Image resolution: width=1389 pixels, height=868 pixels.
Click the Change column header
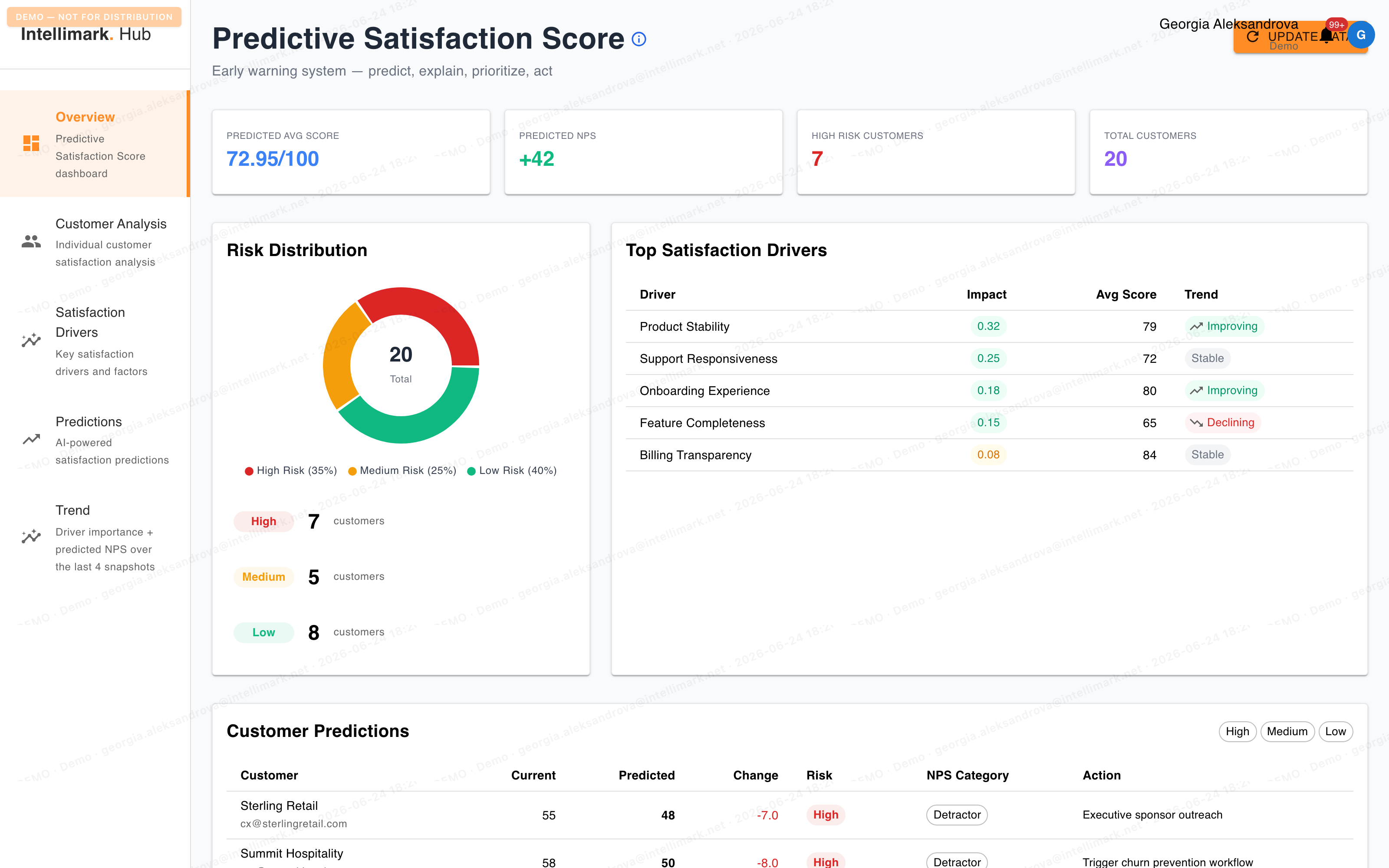pyautogui.click(x=755, y=776)
